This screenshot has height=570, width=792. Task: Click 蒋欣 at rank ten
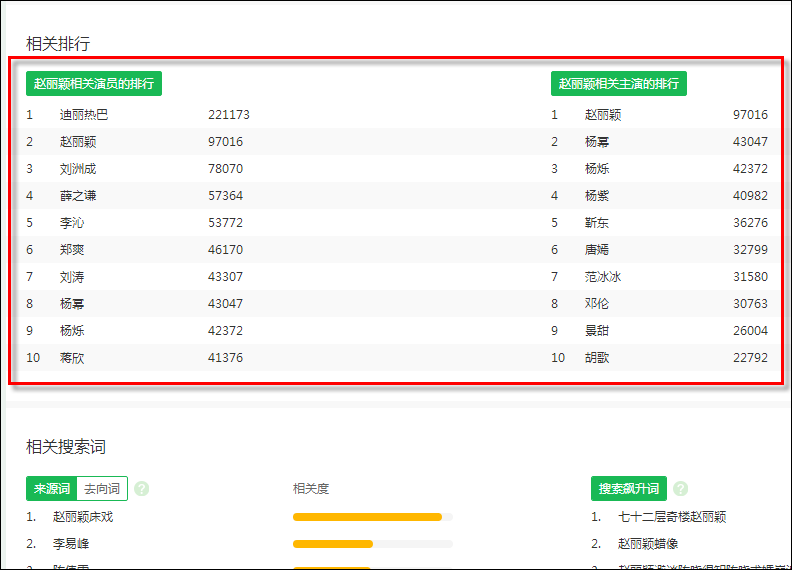point(72,358)
